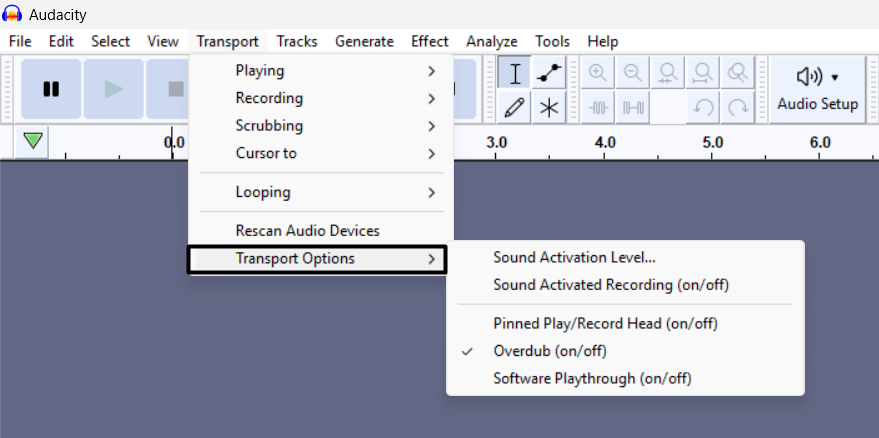Select the Envelope tool
Viewport: 879px width, 438px height.
click(548, 73)
